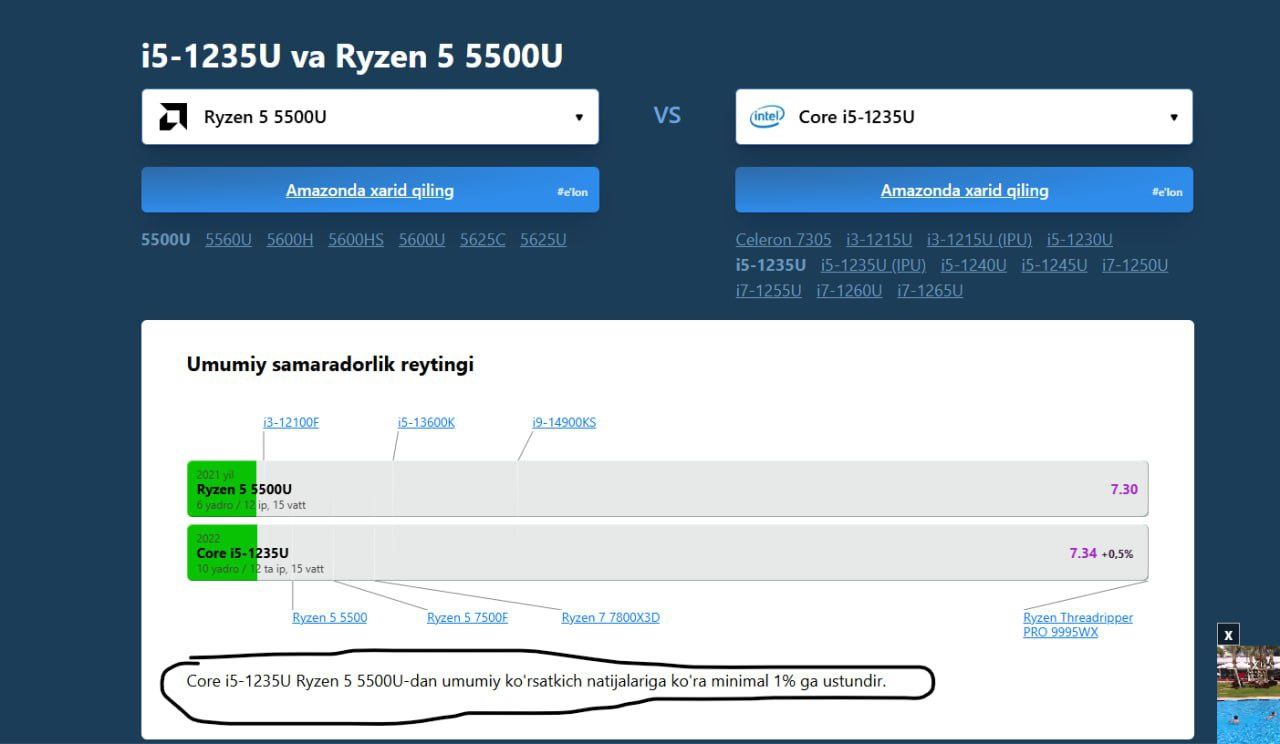
Task: Open the Core i5-1235U dropdown arrow
Action: pos(1174,117)
